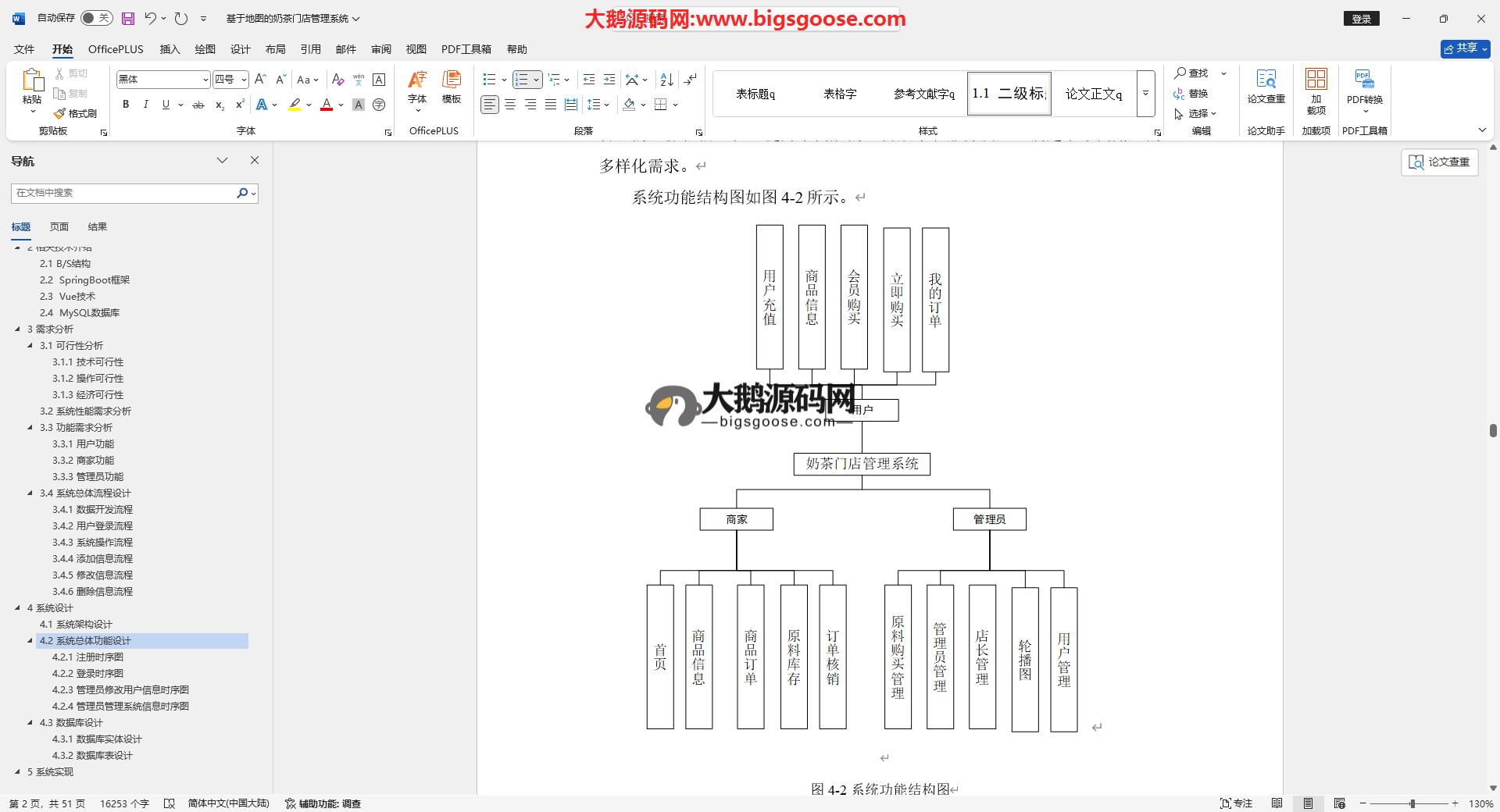Click the 登录 login button
The width and height of the screenshot is (1500, 812).
[x=1361, y=19]
